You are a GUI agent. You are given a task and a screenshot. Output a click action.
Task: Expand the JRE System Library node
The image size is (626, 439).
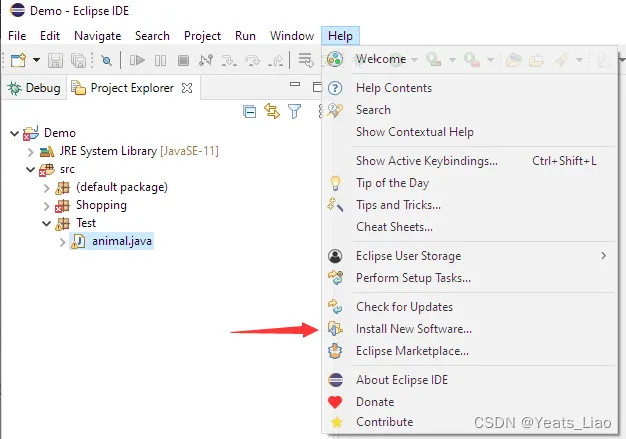pyautogui.click(x=30, y=152)
